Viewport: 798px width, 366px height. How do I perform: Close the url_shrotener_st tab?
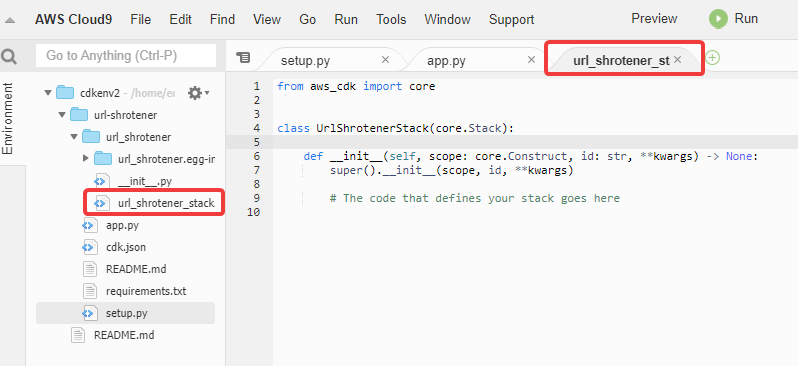pyautogui.click(x=677, y=60)
